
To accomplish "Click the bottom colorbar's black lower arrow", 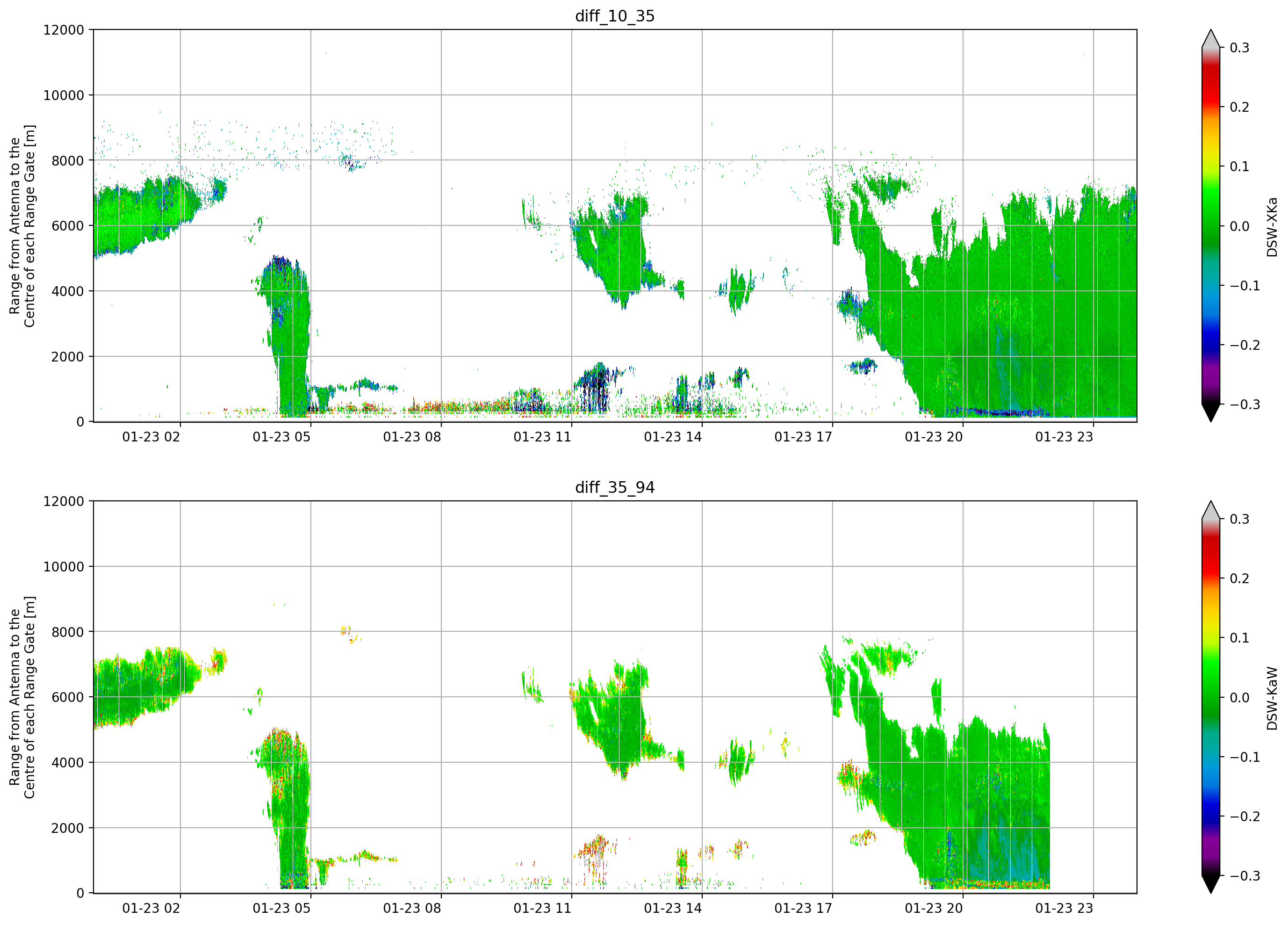I will [1211, 884].
